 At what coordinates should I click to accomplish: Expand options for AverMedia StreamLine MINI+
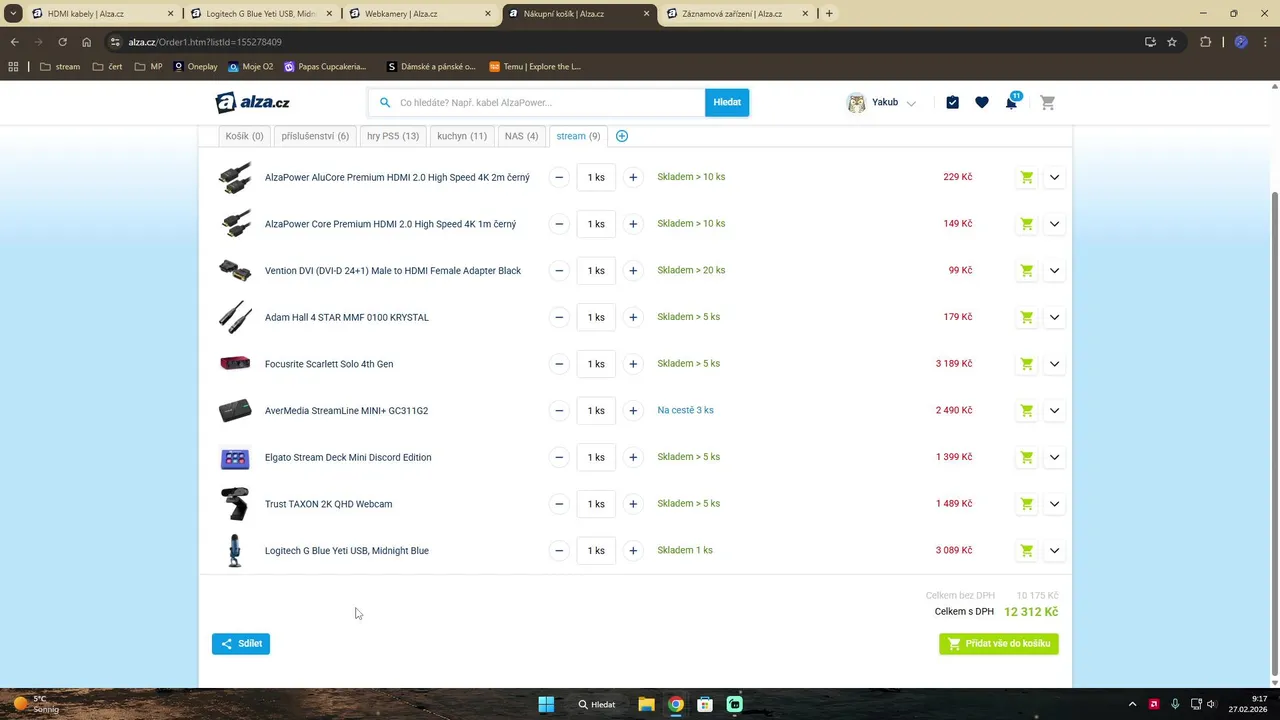[1054, 411]
